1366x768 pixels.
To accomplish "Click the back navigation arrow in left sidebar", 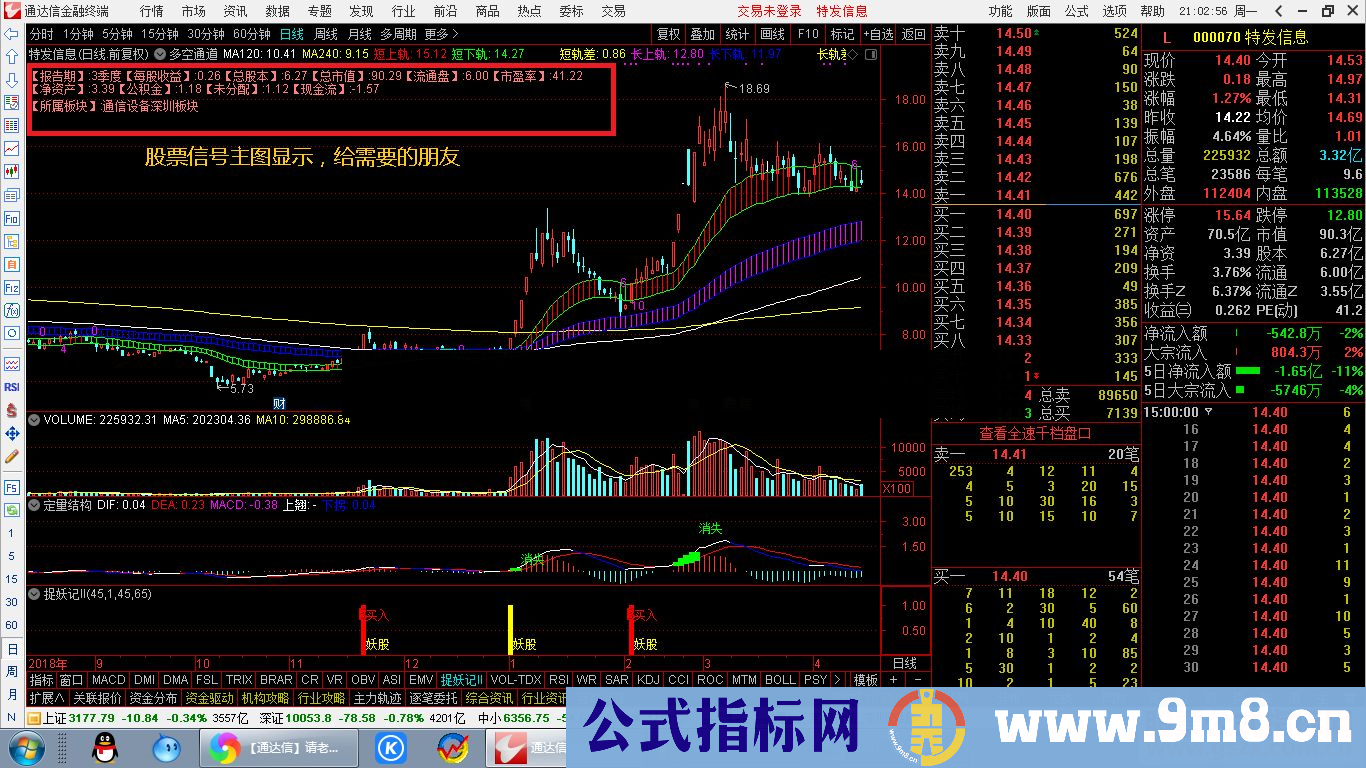I will (11, 36).
